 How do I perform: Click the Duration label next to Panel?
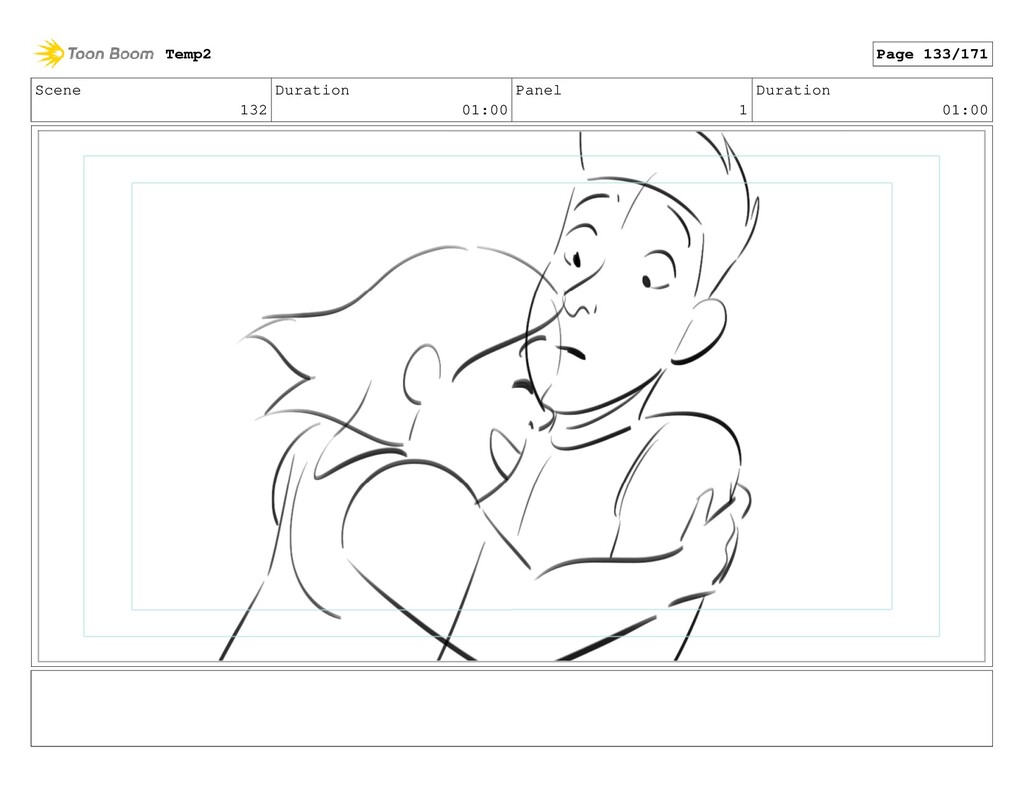coord(793,90)
